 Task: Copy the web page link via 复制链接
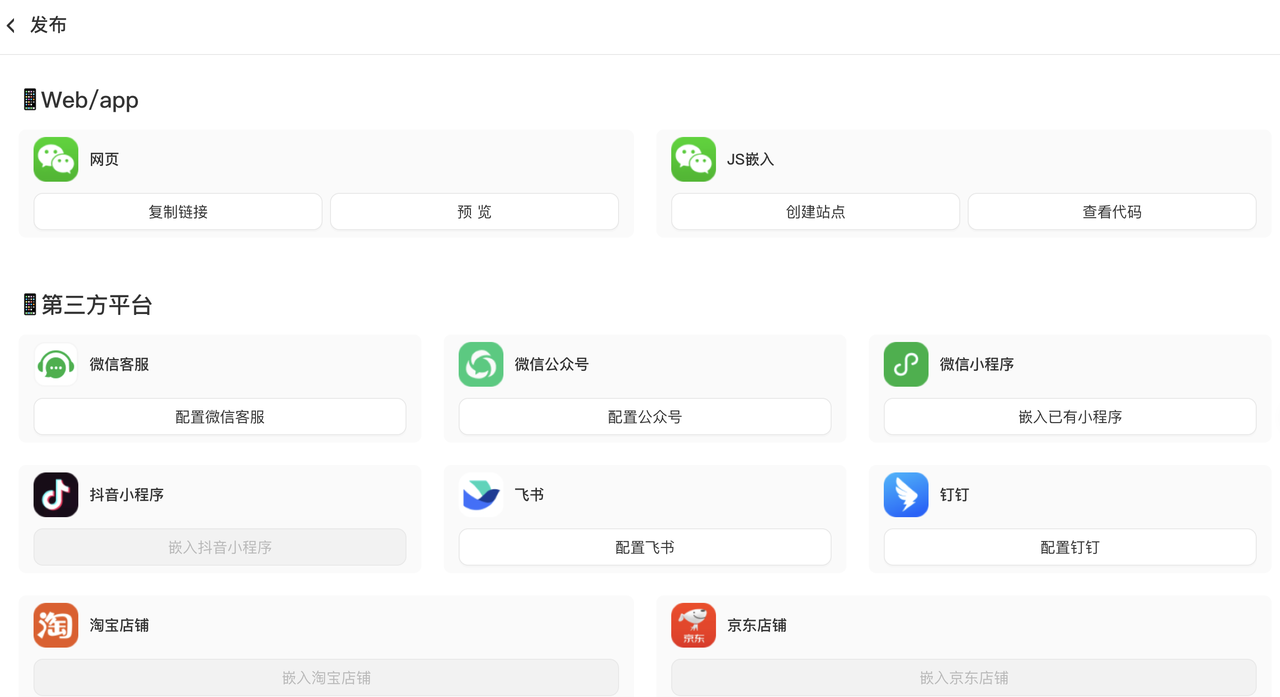[x=178, y=212]
